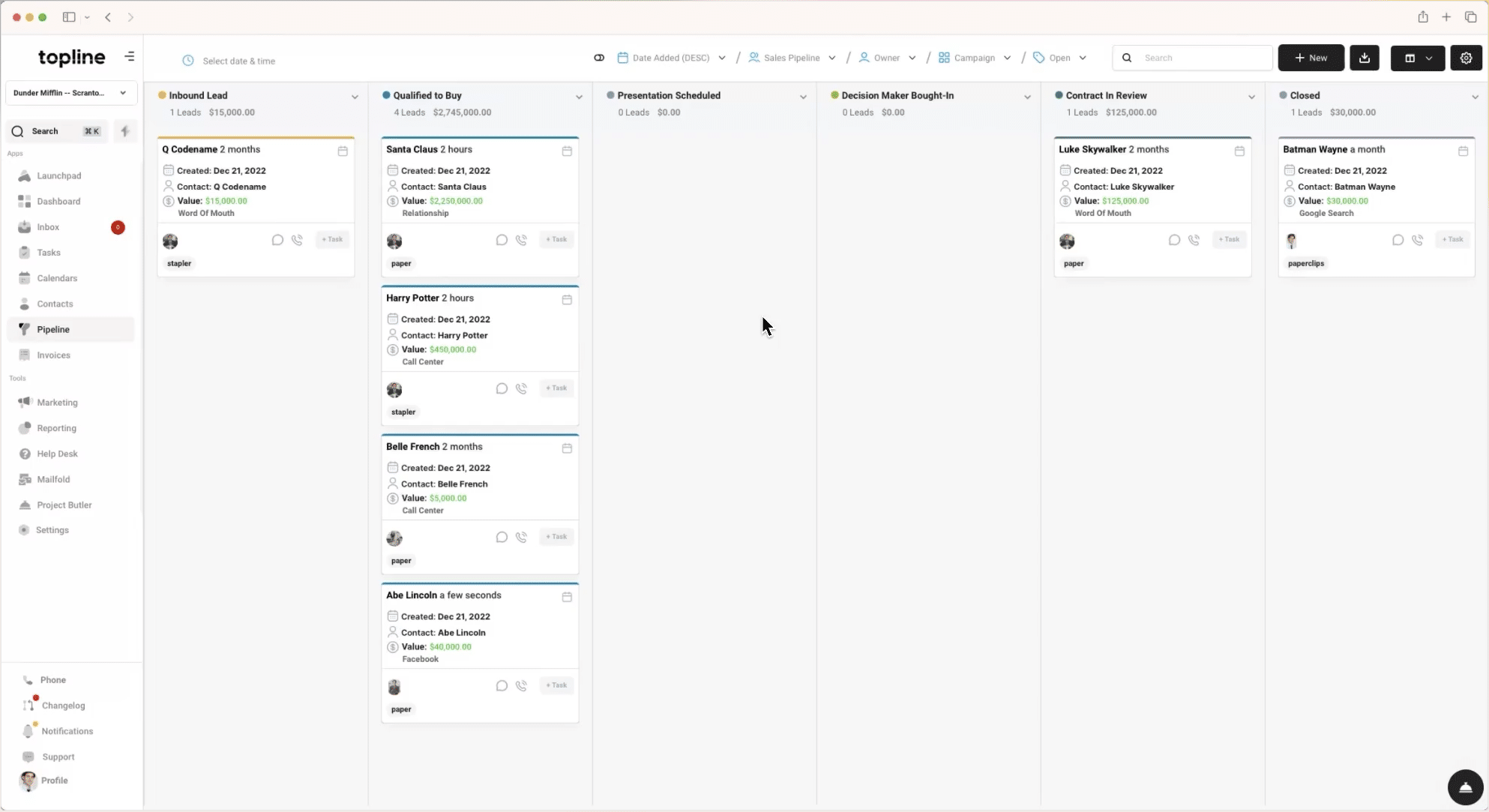
Task: Navigate to Contacts
Action: point(55,304)
